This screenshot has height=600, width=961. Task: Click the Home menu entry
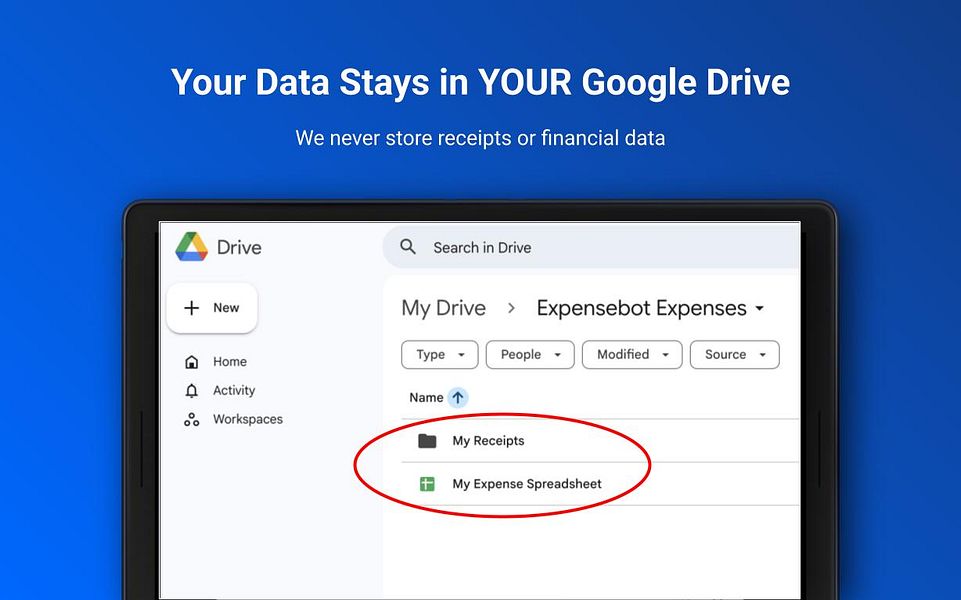pyautogui.click(x=229, y=361)
